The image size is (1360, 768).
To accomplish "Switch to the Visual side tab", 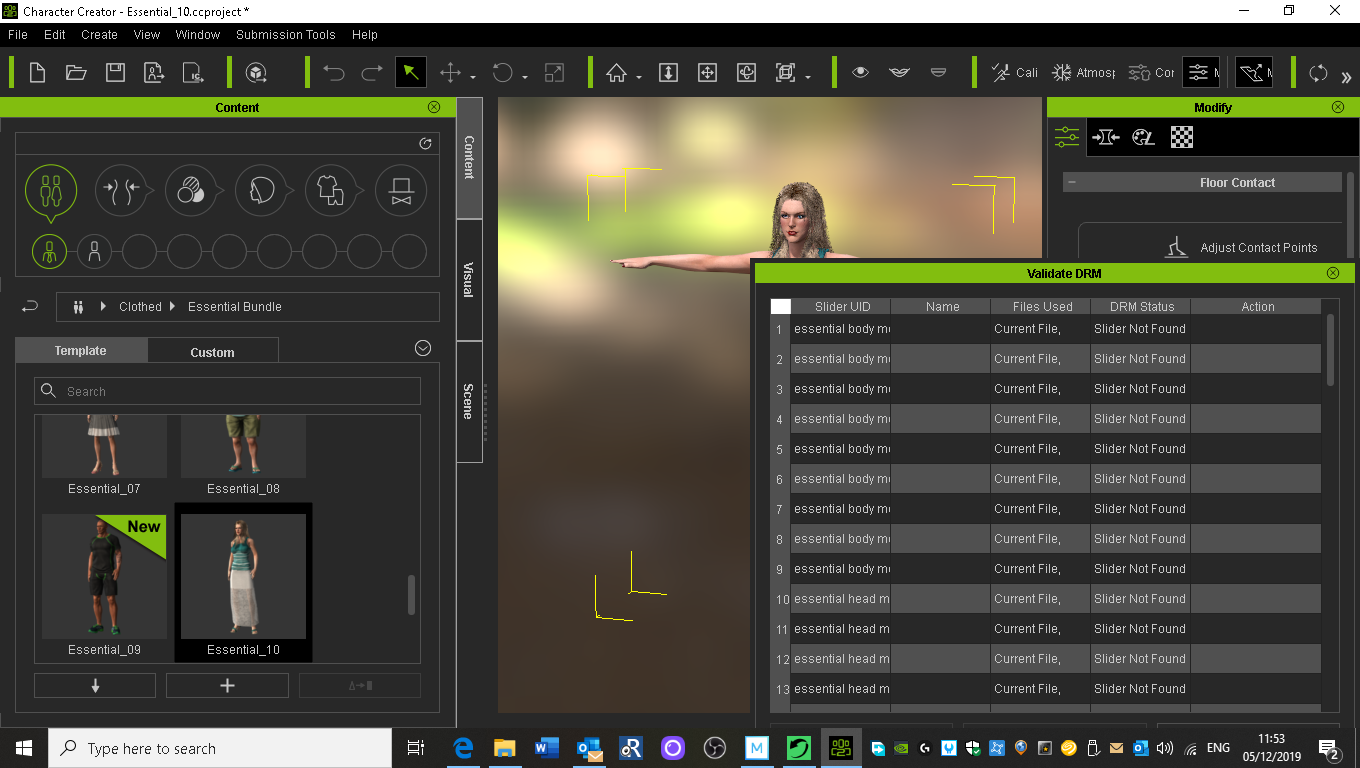I will click(469, 280).
